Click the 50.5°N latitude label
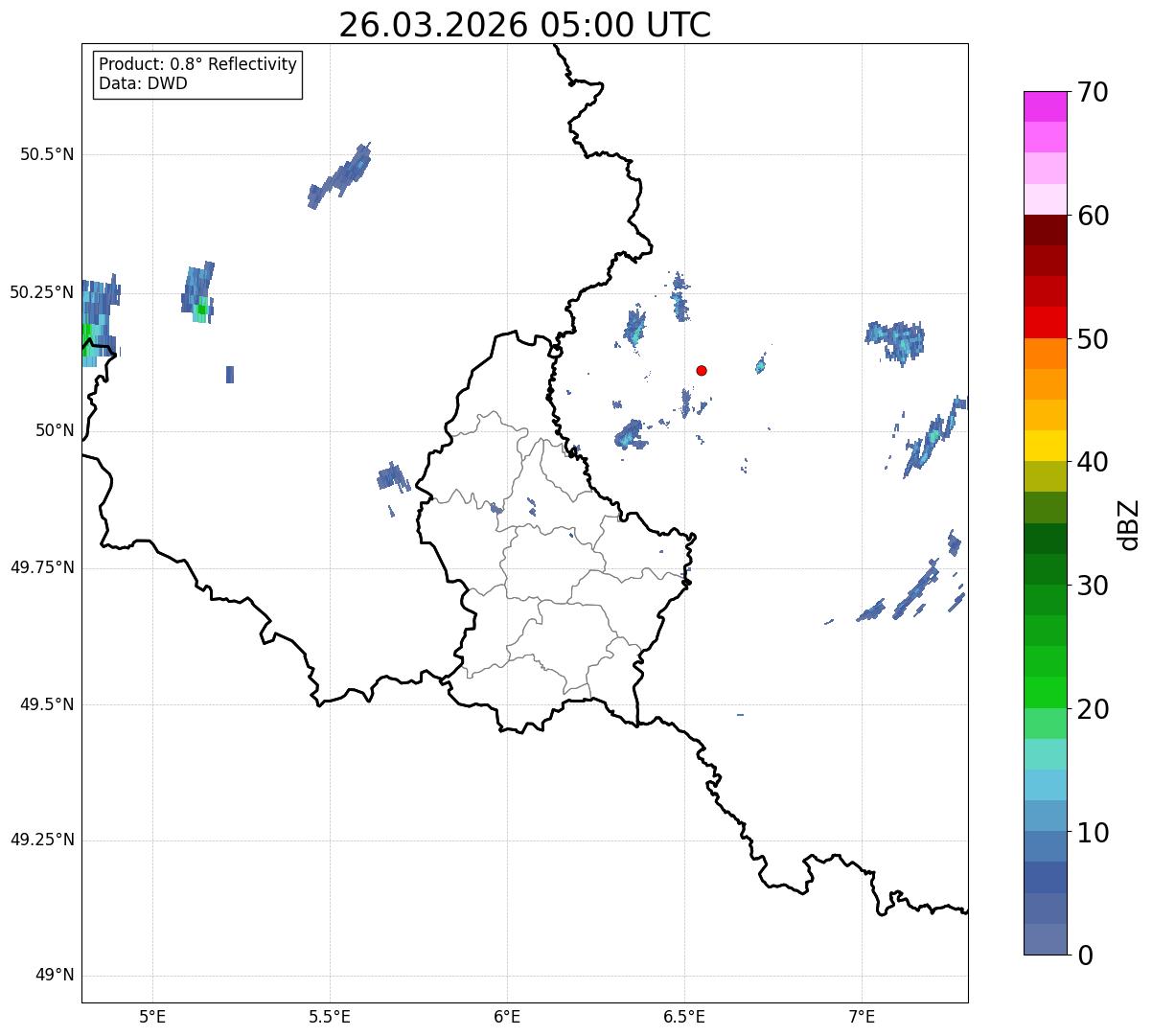 click(47, 154)
